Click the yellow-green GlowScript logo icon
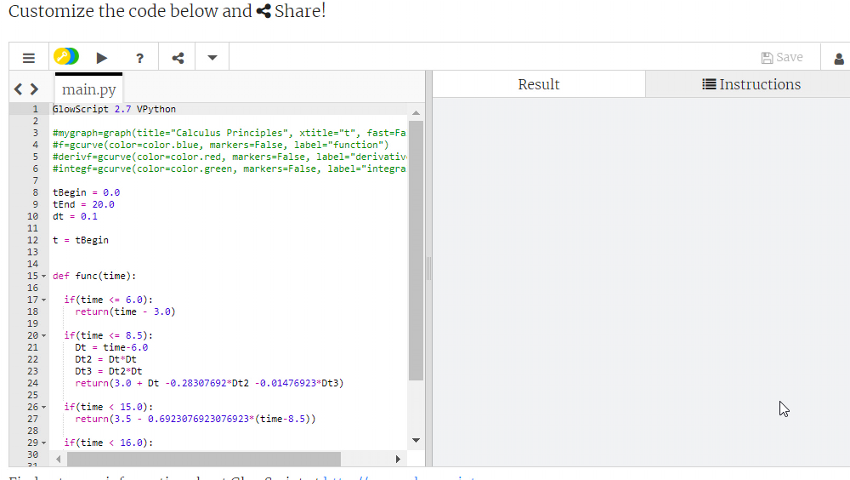This screenshot has height=480, width=850. tap(66, 57)
